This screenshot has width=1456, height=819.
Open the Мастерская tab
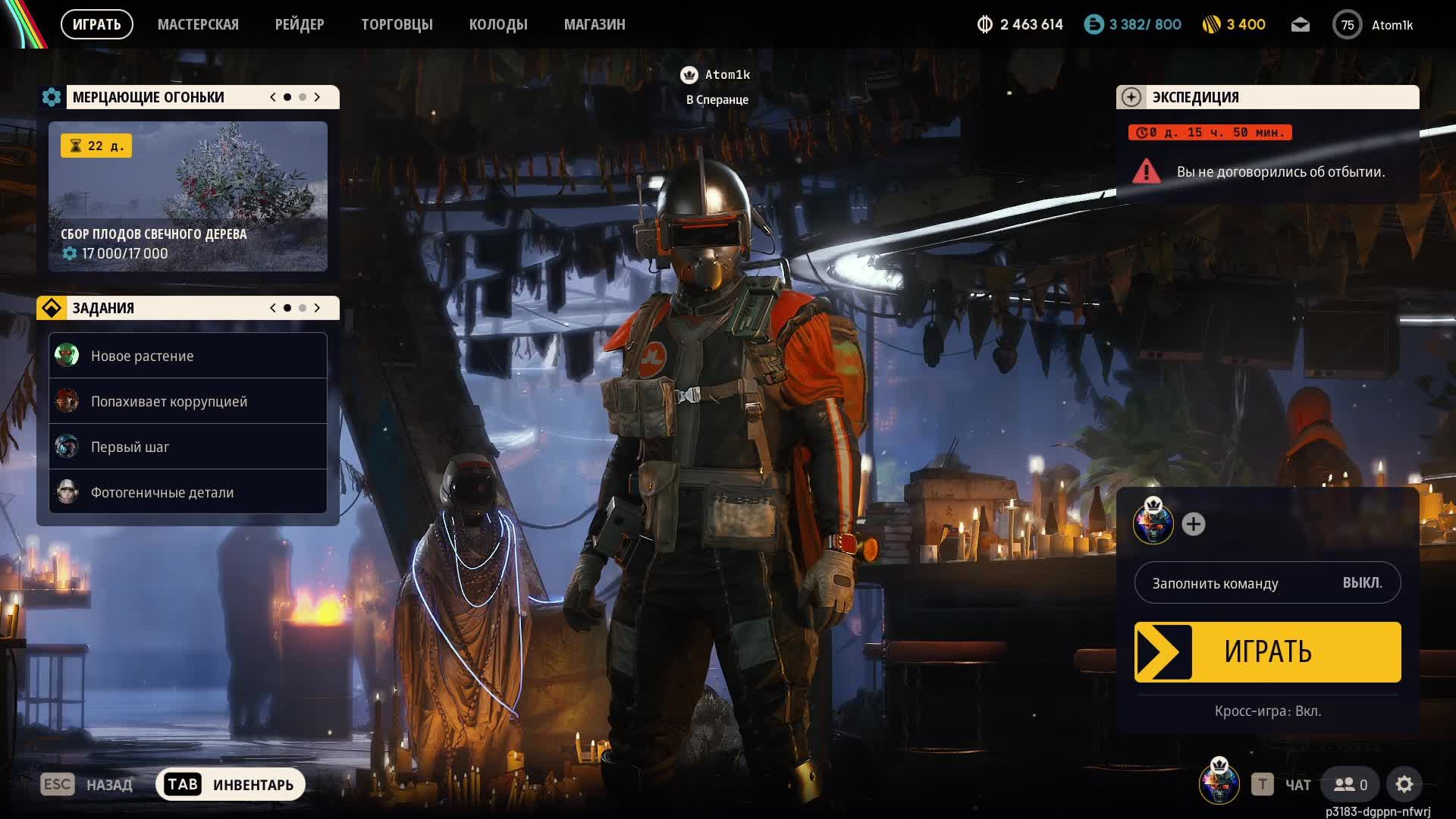click(198, 24)
